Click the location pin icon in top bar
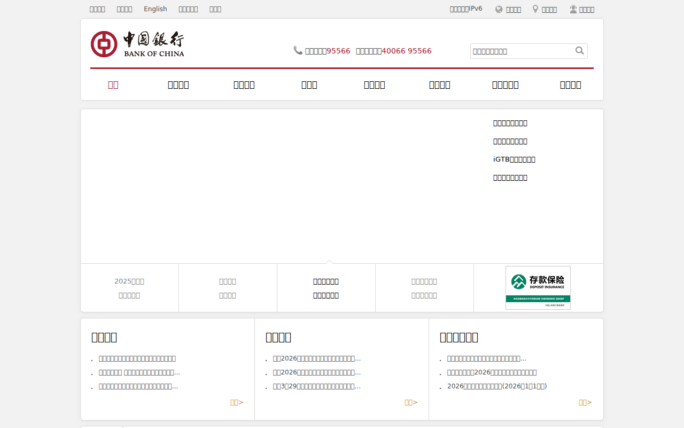Screen dimensions: 684x428 click(536, 9)
